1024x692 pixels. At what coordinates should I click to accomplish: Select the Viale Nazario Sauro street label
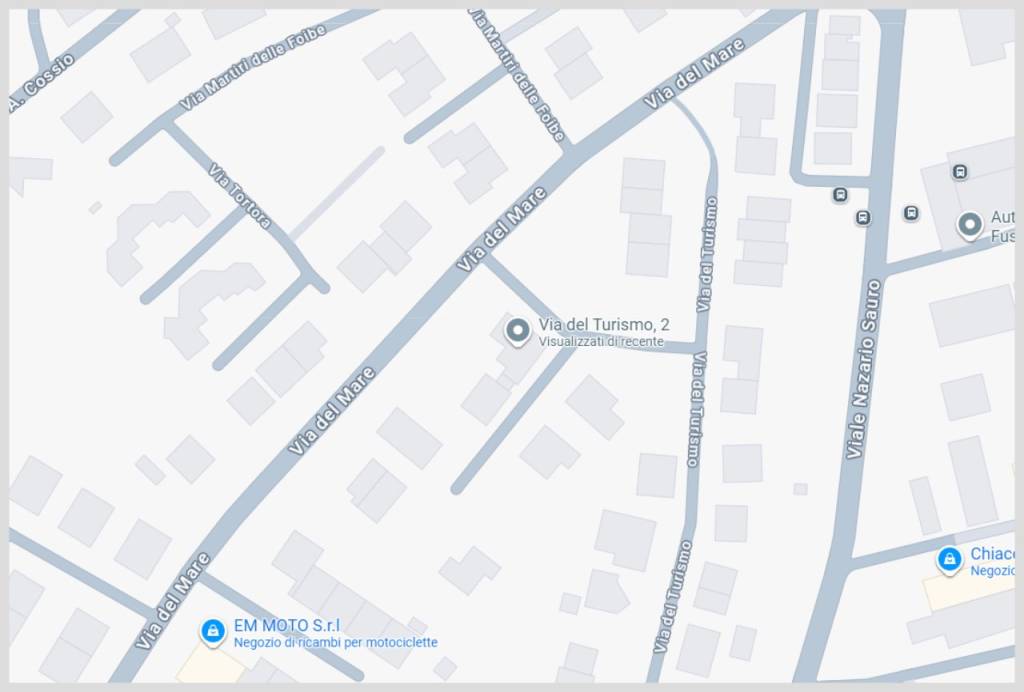click(x=864, y=369)
